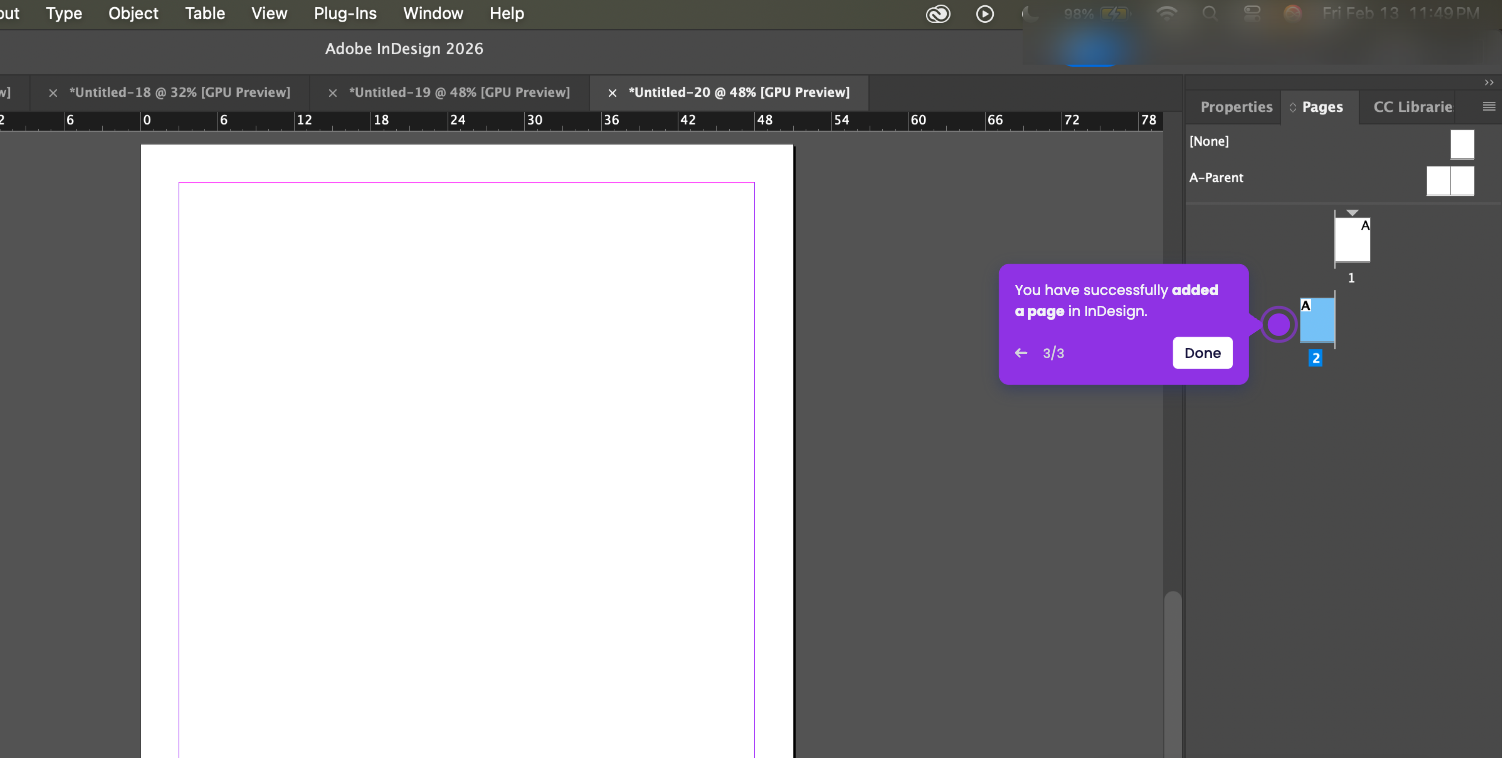Image resolution: width=1502 pixels, height=758 pixels.
Task: Open the Table menu
Action: point(205,13)
